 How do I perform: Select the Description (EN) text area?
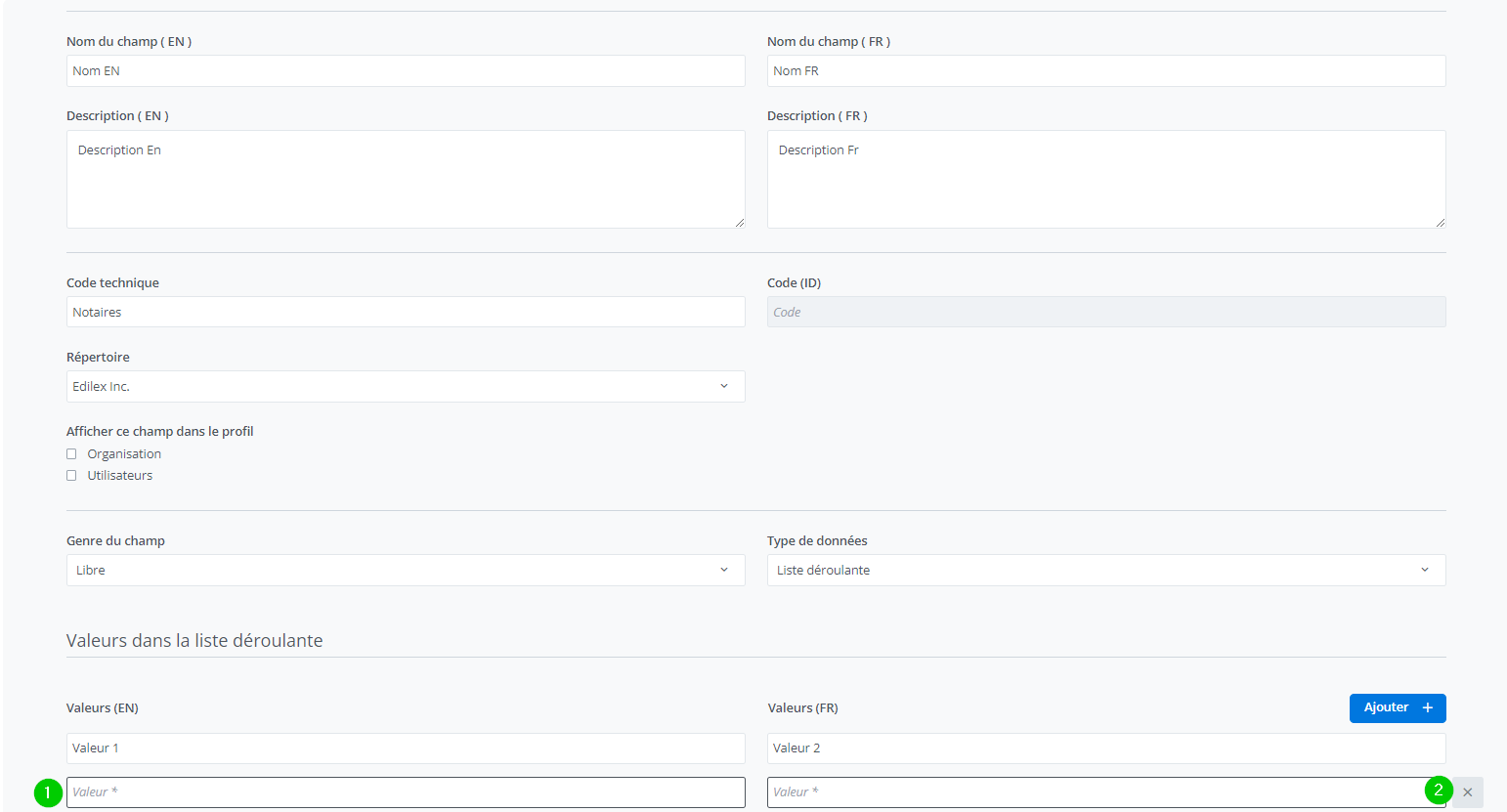pos(405,179)
